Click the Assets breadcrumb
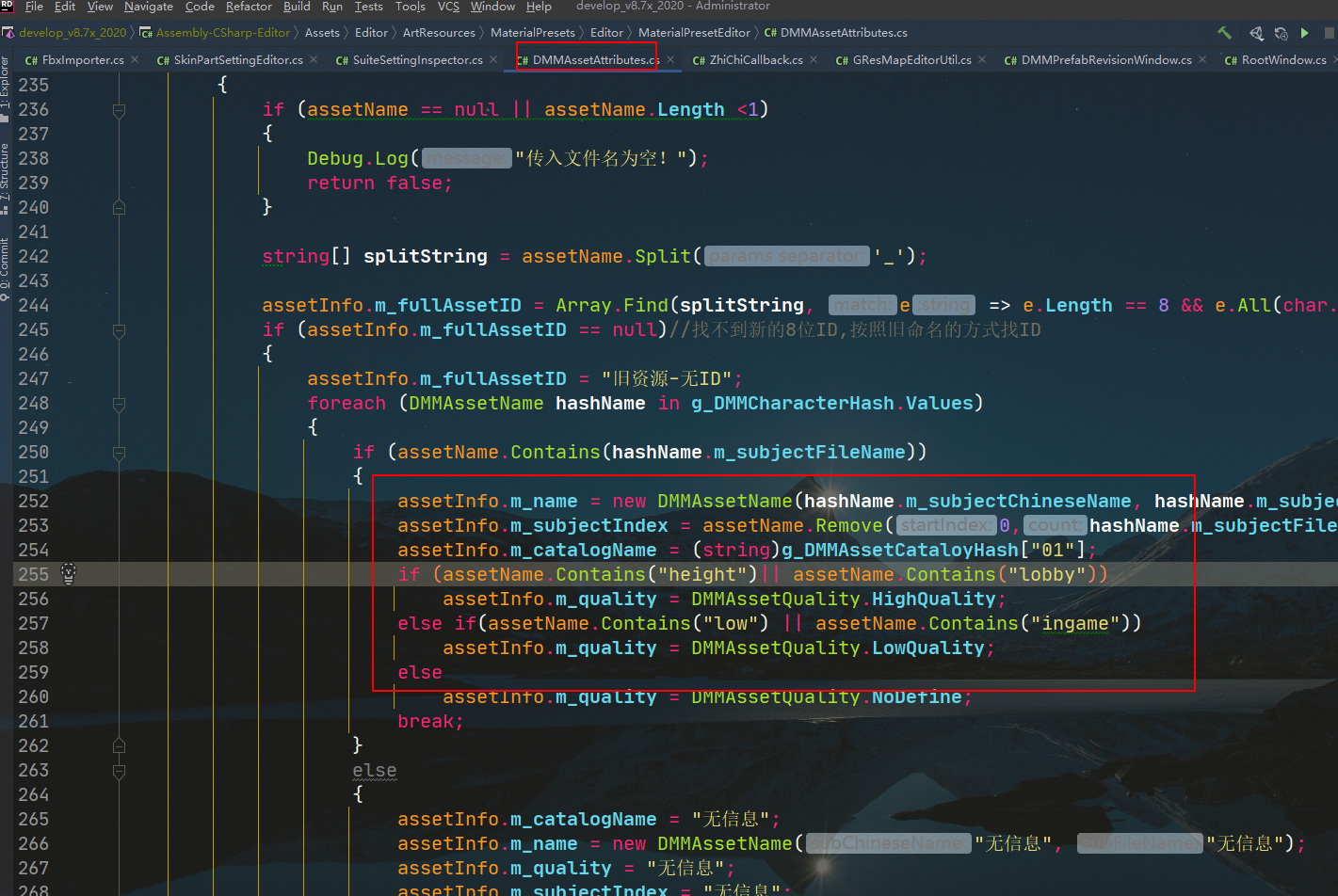Image resolution: width=1338 pixels, height=896 pixels. point(322,33)
